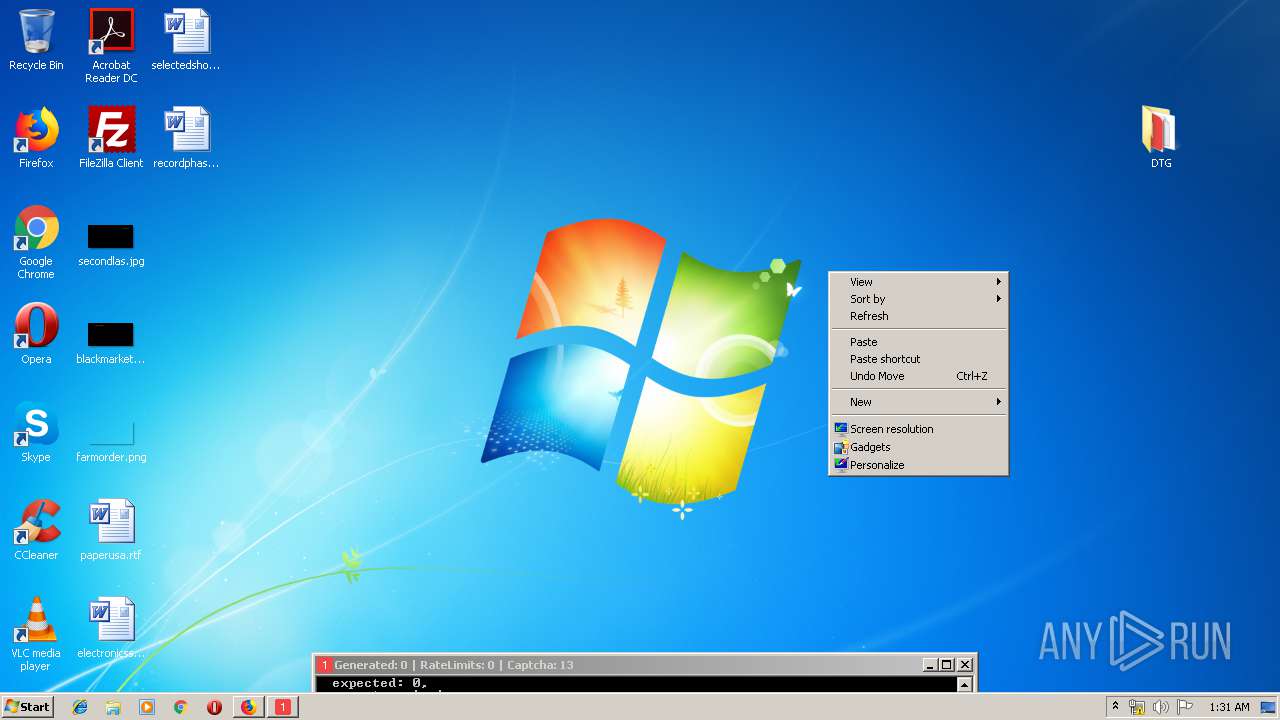The height and width of the screenshot is (720, 1280).
Task: Open Windows Media Player taskbar icon
Action: point(147,707)
